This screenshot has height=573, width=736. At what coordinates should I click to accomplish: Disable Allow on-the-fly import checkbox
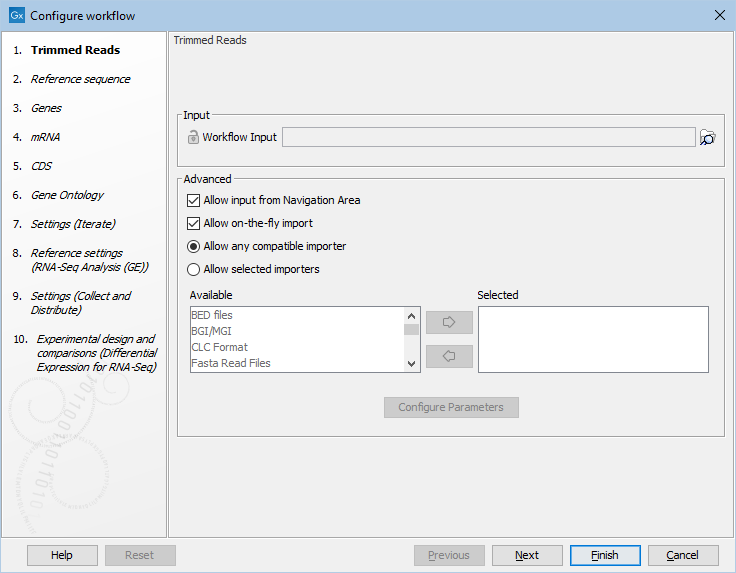(x=194, y=223)
